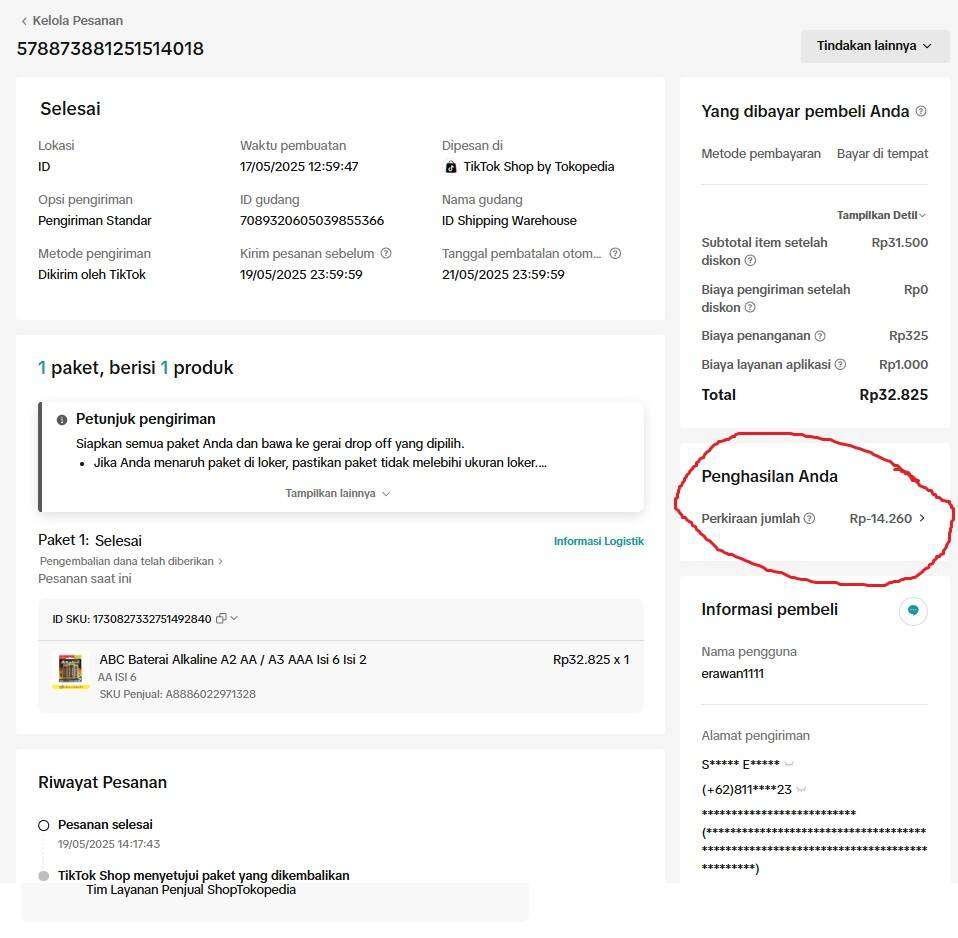The image size is (958, 938).
Task: Expand the chevron next to SKU ID
Action: [235, 618]
